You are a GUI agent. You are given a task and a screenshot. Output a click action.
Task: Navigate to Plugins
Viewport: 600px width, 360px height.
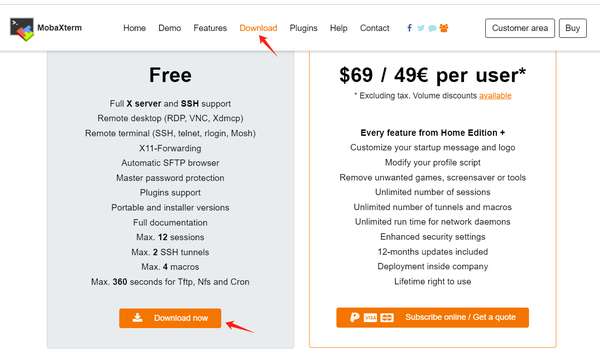pyautogui.click(x=303, y=28)
